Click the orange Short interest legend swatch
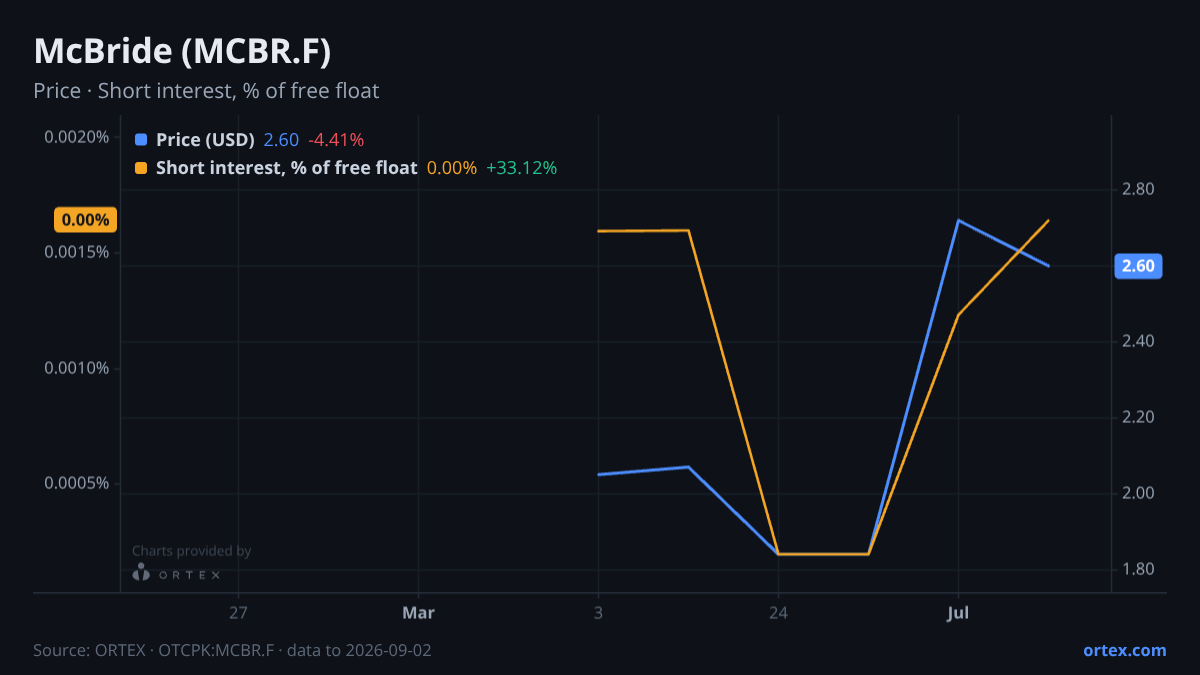1200x675 pixels. click(x=140, y=168)
